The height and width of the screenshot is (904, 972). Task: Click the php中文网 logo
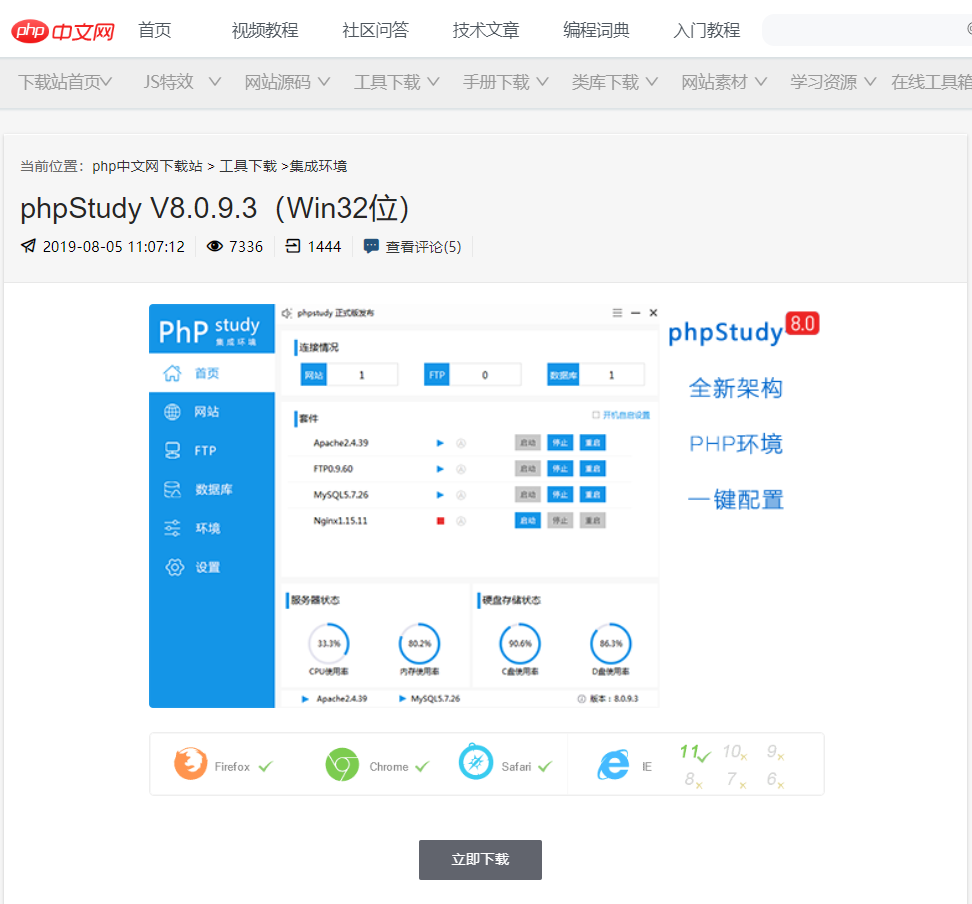click(x=62, y=30)
